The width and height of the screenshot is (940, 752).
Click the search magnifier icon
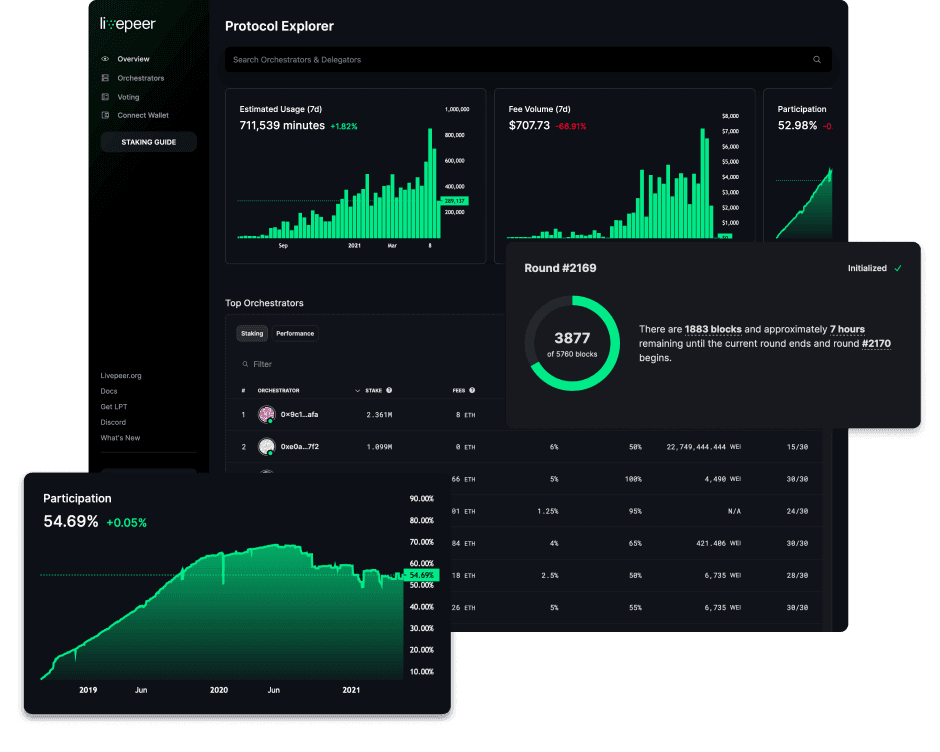[x=817, y=60]
